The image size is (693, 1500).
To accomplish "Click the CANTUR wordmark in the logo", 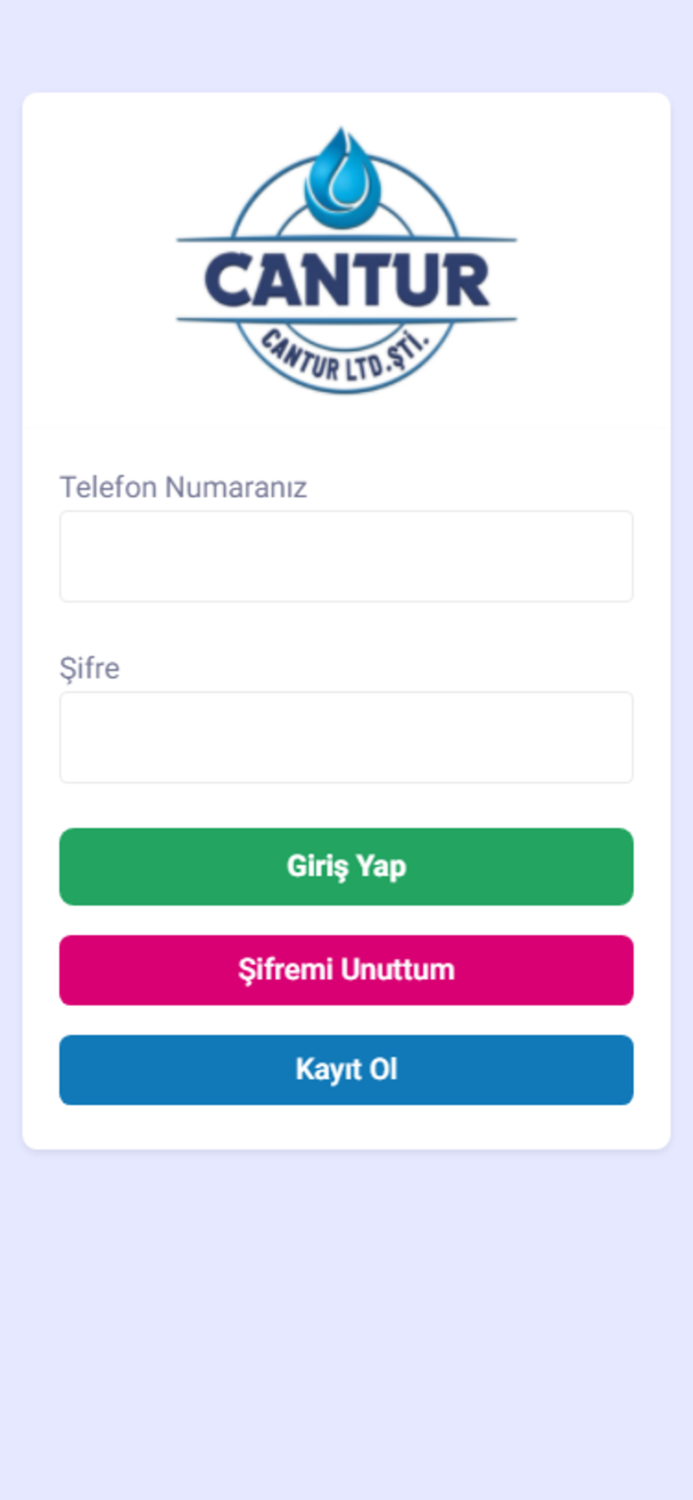I will 346,280.
